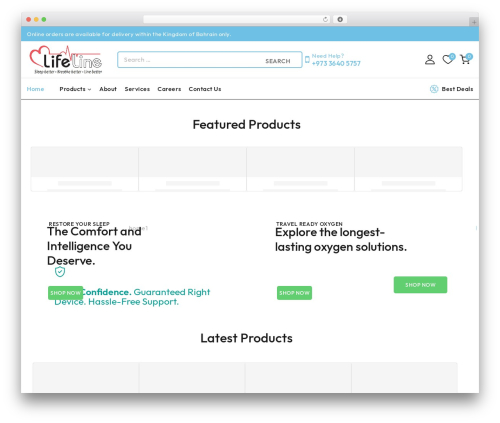The image size is (500, 423).
Task: Click the LifeLine logo
Action: [x=66, y=60]
